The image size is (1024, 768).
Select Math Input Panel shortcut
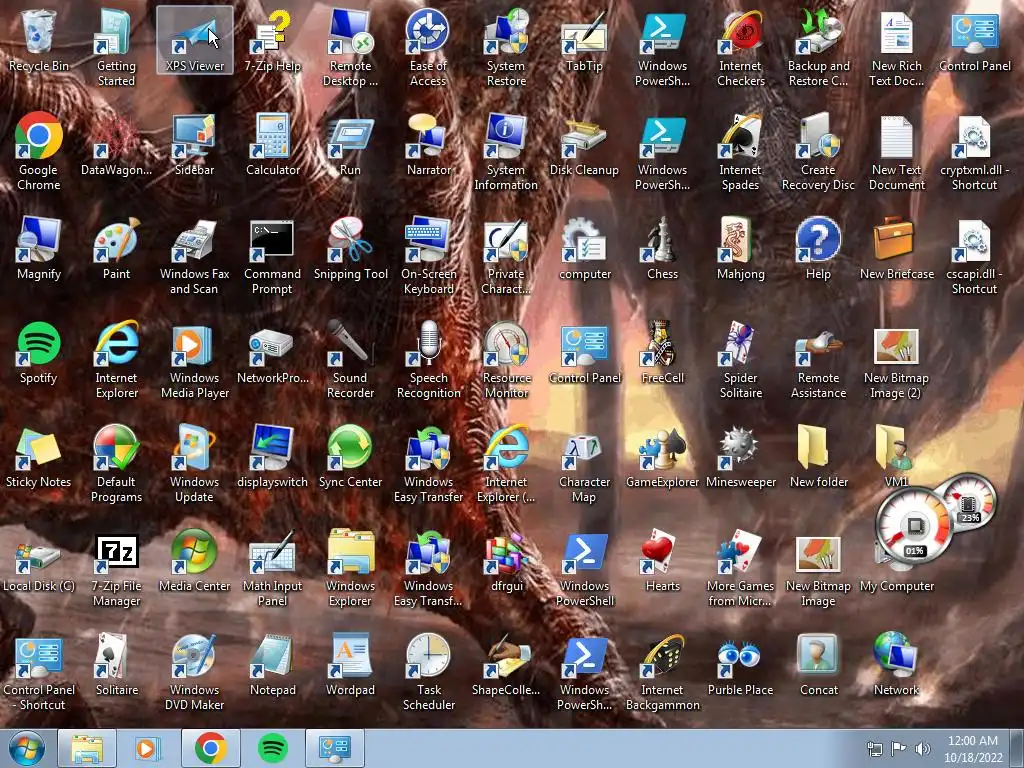pos(272,568)
